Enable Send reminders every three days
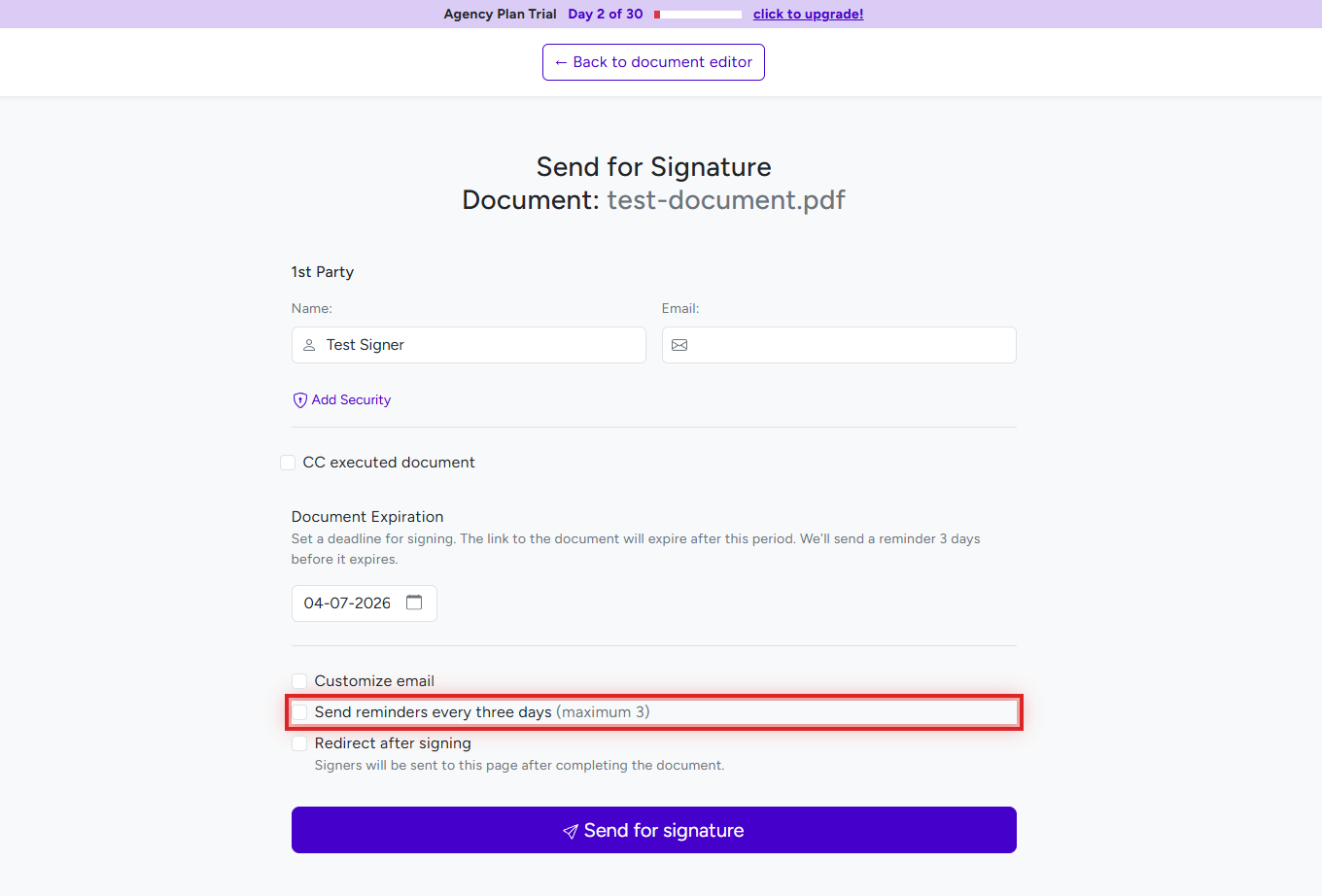1322x896 pixels. 301,712
